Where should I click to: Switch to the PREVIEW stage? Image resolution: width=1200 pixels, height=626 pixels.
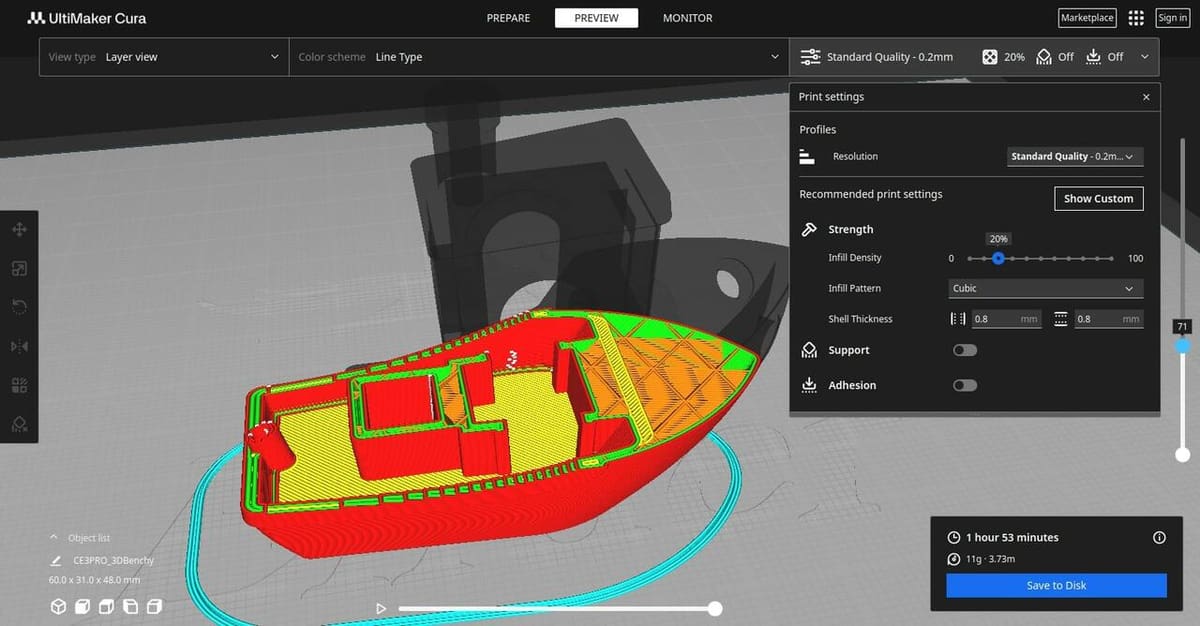(596, 18)
